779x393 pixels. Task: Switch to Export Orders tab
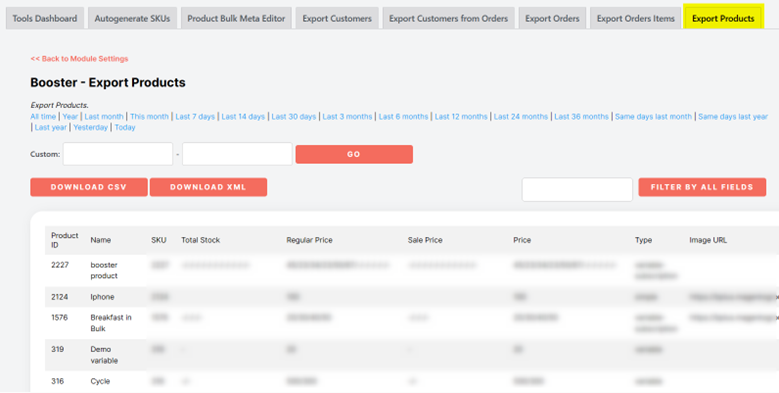(x=552, y=18)
